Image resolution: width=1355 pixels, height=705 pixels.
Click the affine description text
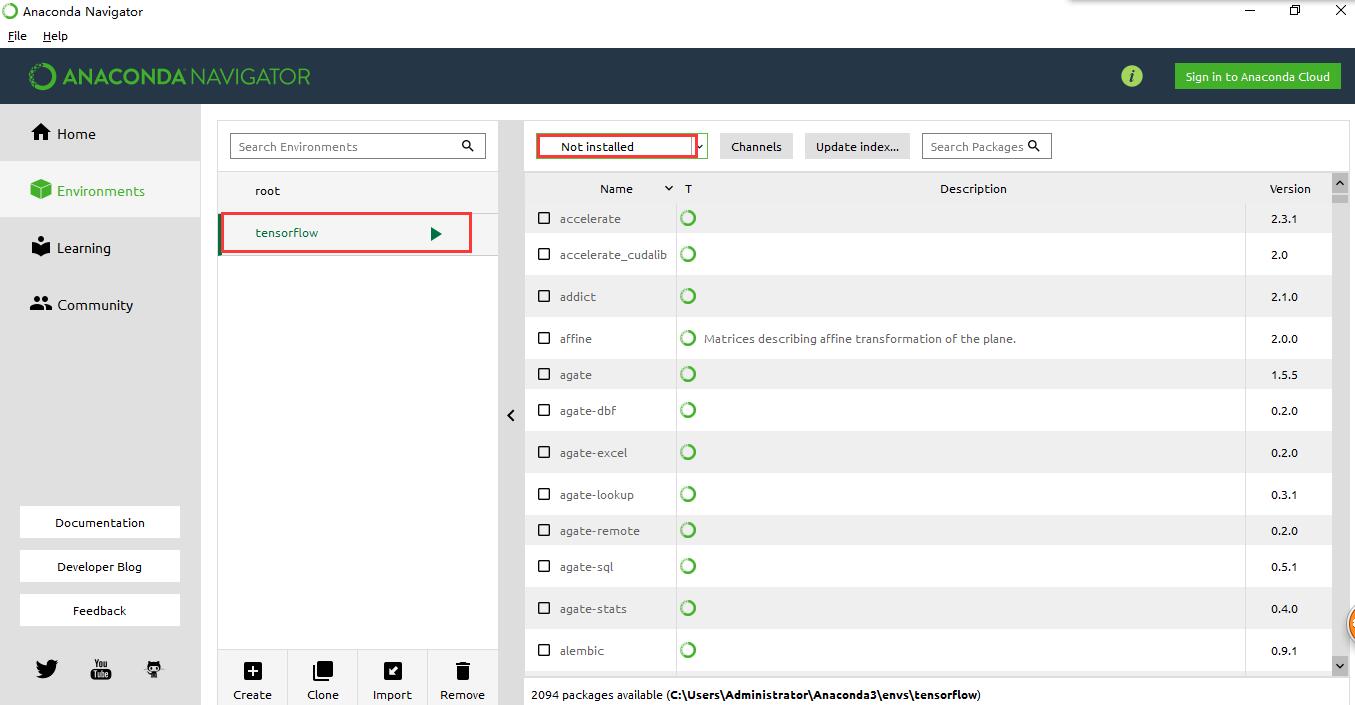(860, 338)
